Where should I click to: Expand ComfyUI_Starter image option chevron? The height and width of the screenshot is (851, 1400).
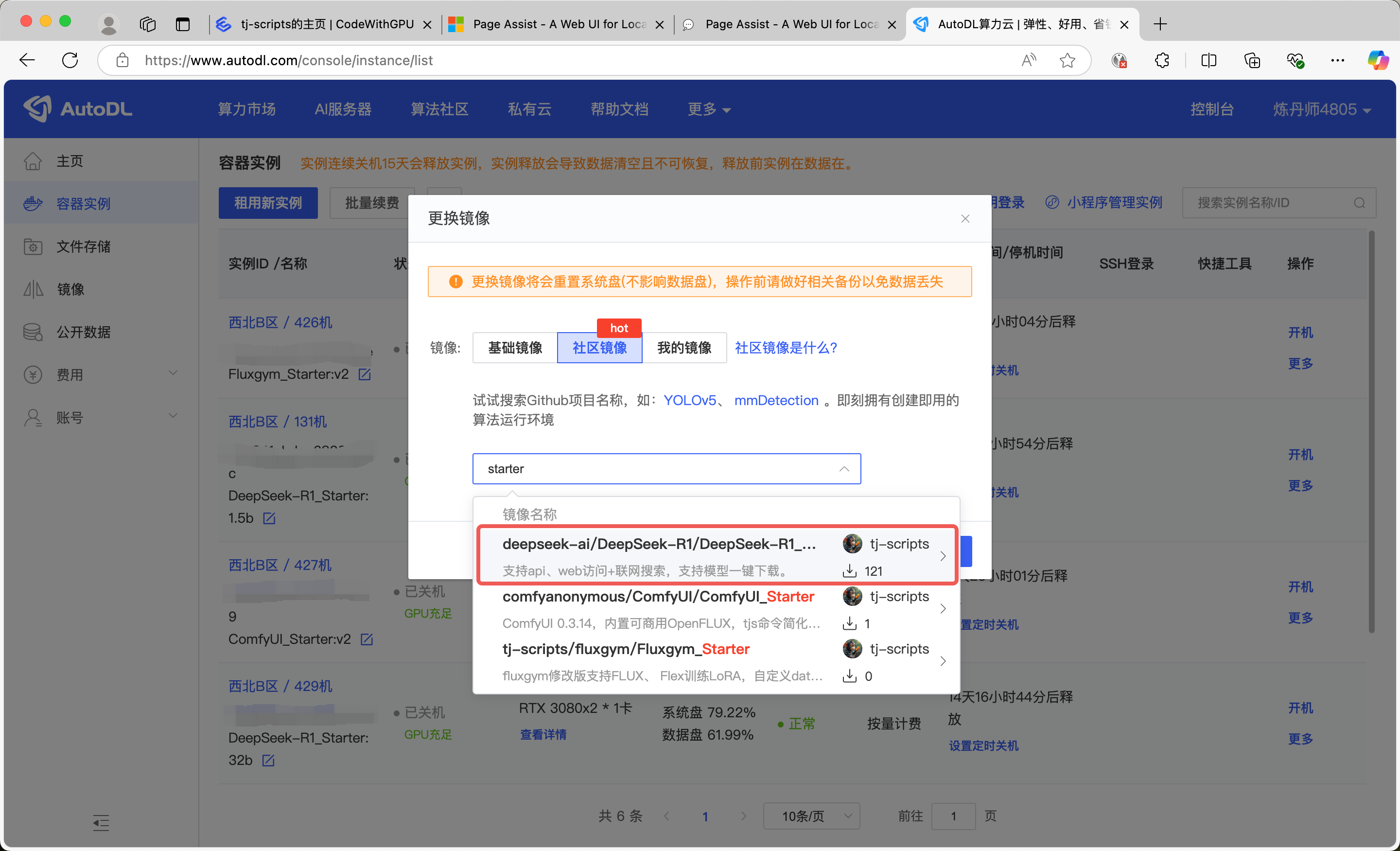click(x=943, y=608)
